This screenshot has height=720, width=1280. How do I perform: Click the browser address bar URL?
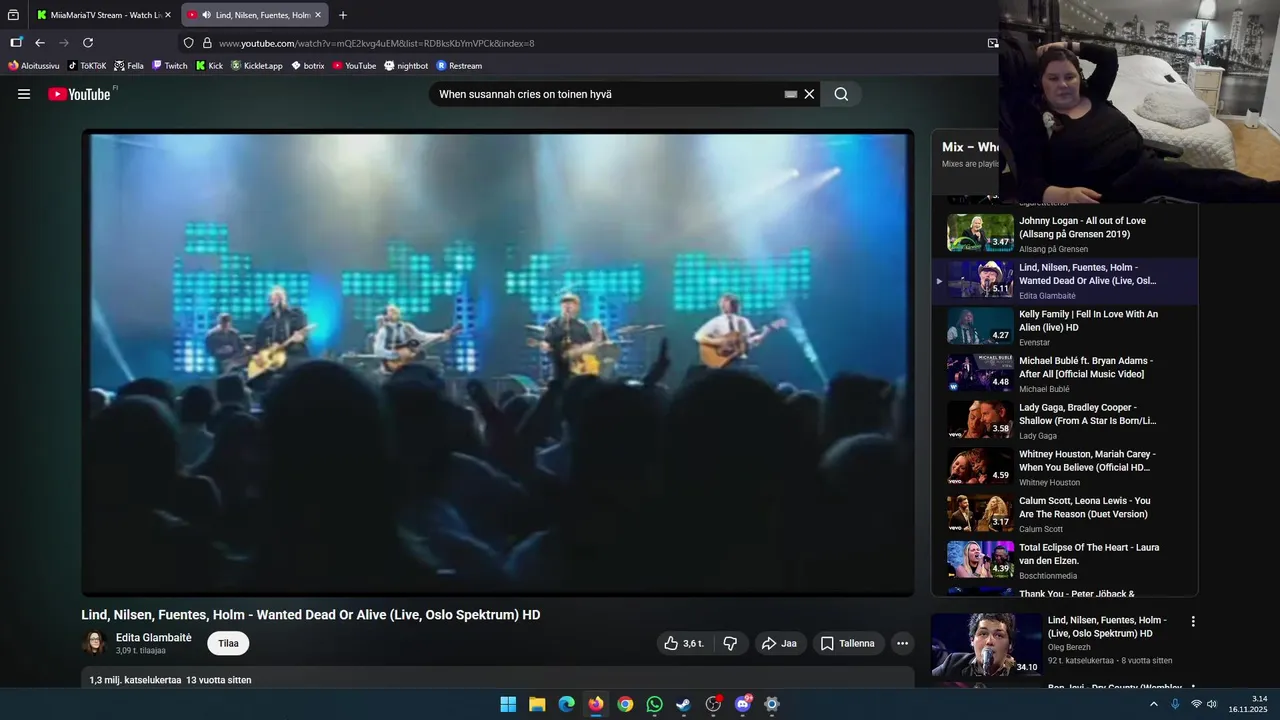[377, 43]
